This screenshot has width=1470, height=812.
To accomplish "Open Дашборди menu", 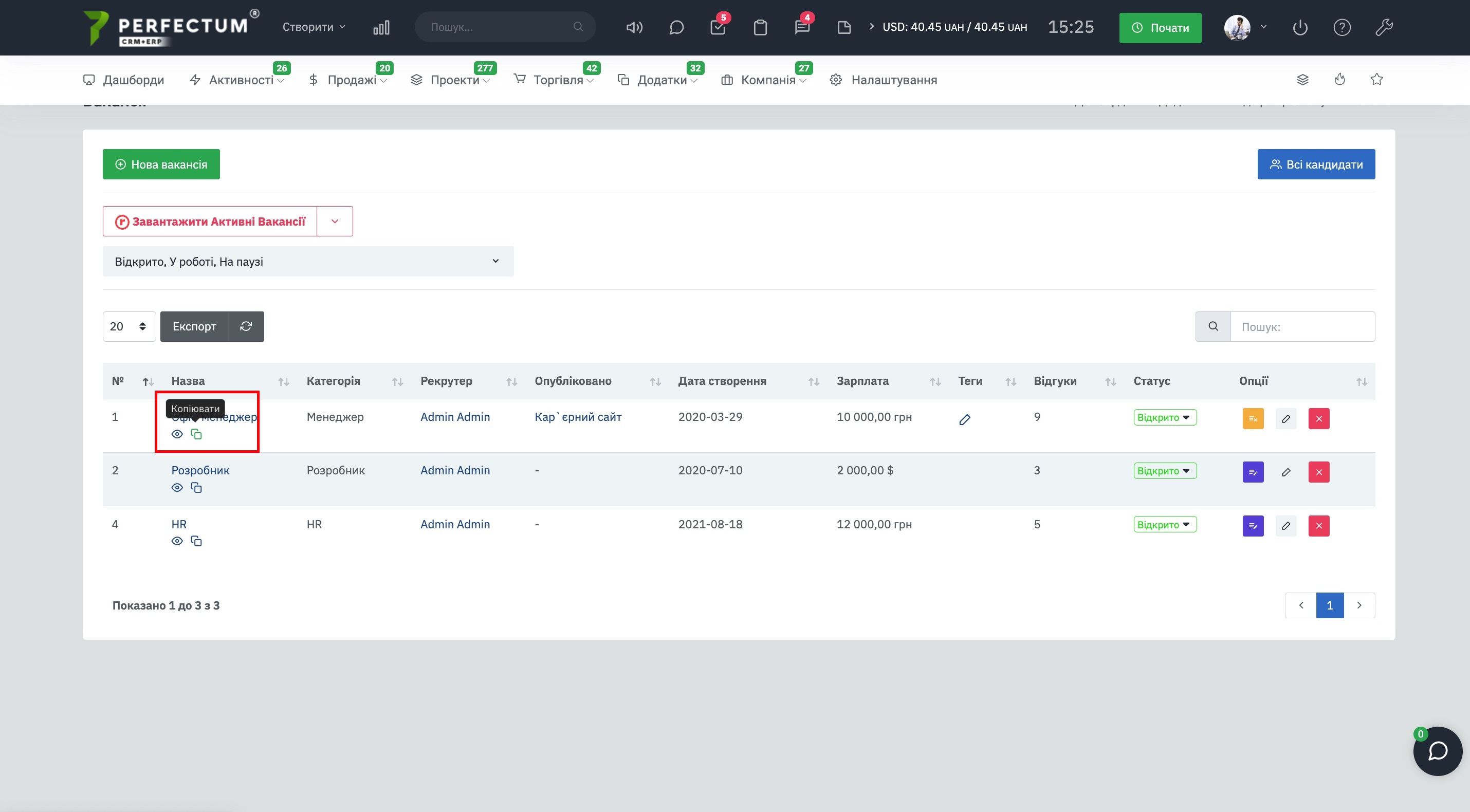I will 124,80.
